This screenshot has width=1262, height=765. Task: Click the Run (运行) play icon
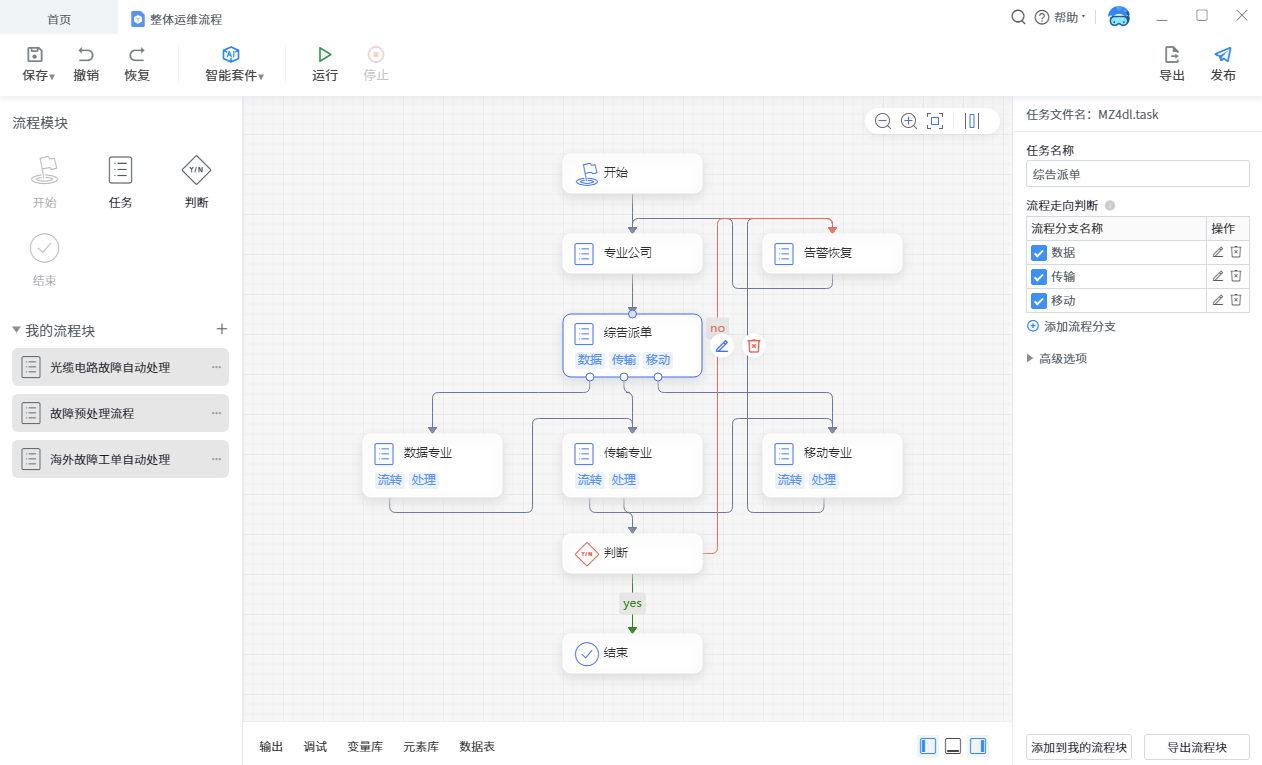tap(324, 55)
